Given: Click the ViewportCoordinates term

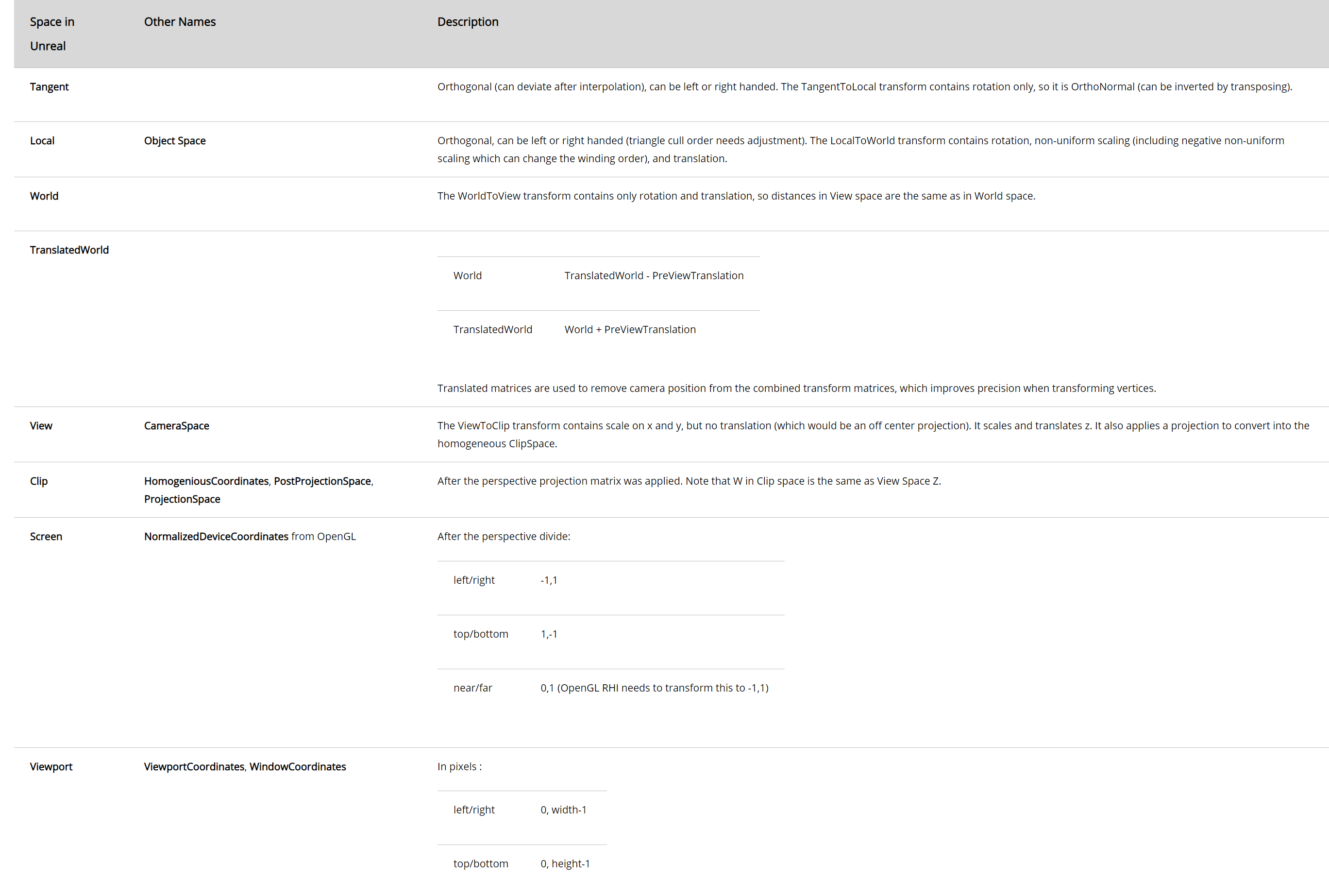Looking at the screenshot, I should pyautogui.click(x=194, y=767).
